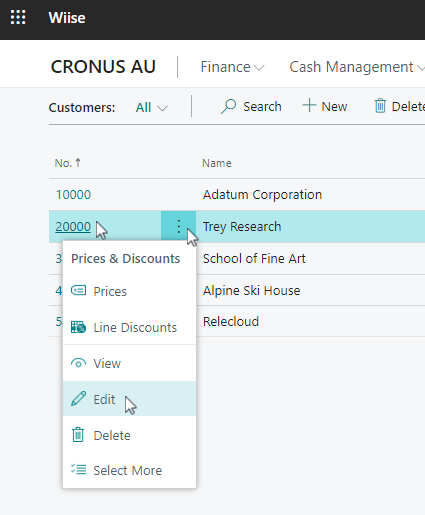
Task: Open three-dot menu for Trey Research row
Action: 179,227
